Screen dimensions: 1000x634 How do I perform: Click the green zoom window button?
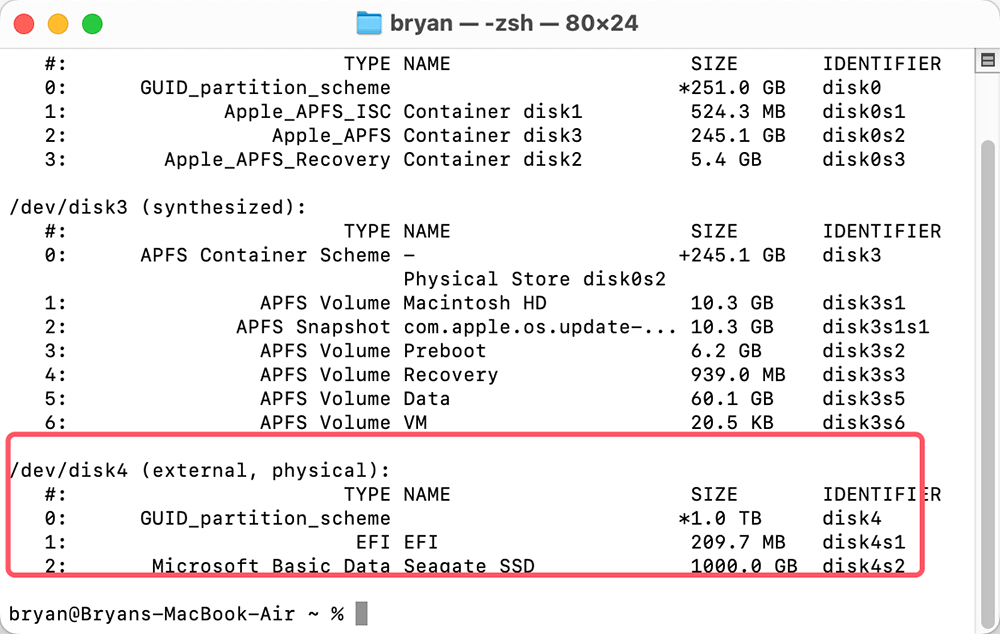click(92, 23)
